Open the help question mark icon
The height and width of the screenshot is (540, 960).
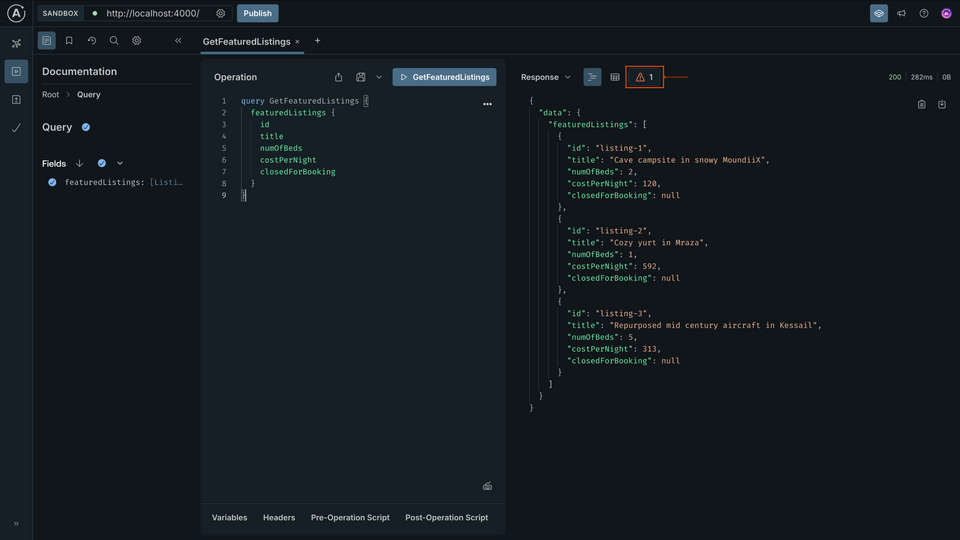pos(924,14)
